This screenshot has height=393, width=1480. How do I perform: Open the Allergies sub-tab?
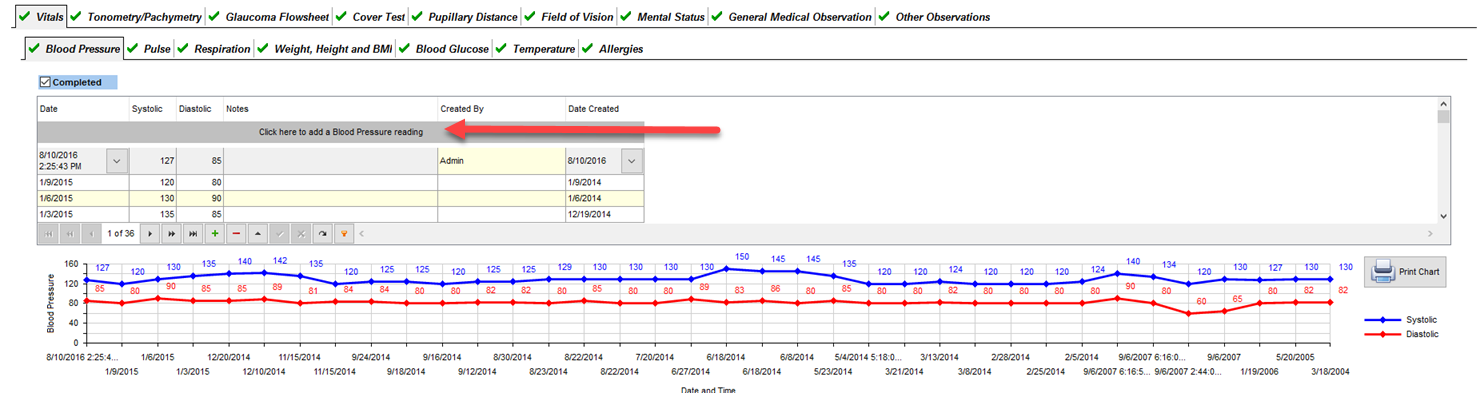(612, 48)
